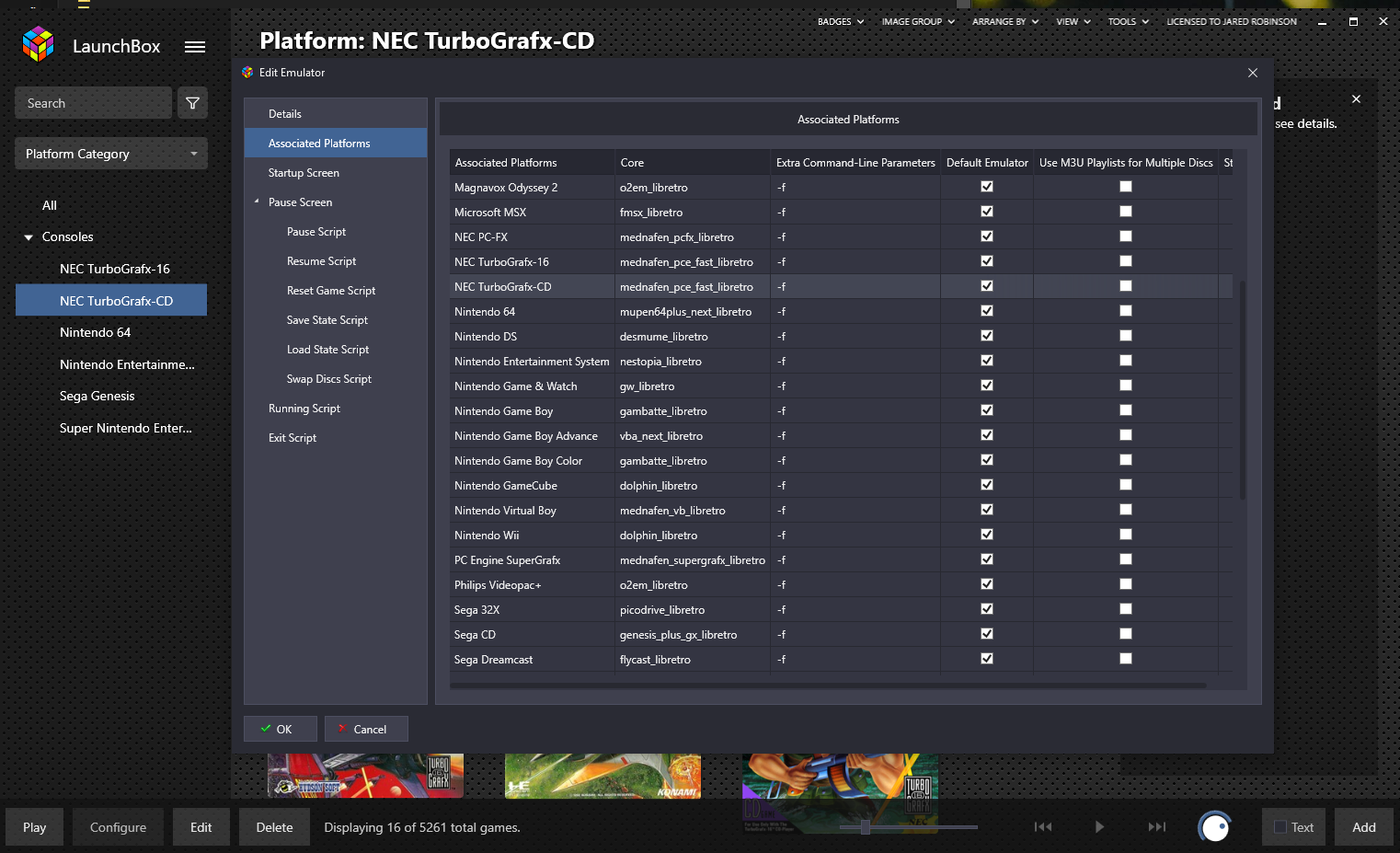The width and height of the screenshot is (1400, 853).
Task: Click the platforms table horizontal scrollbar
Action: coord(828,686)
